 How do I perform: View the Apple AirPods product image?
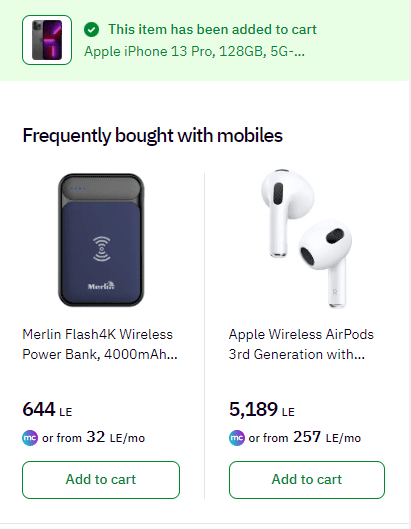tap(306, 239)
